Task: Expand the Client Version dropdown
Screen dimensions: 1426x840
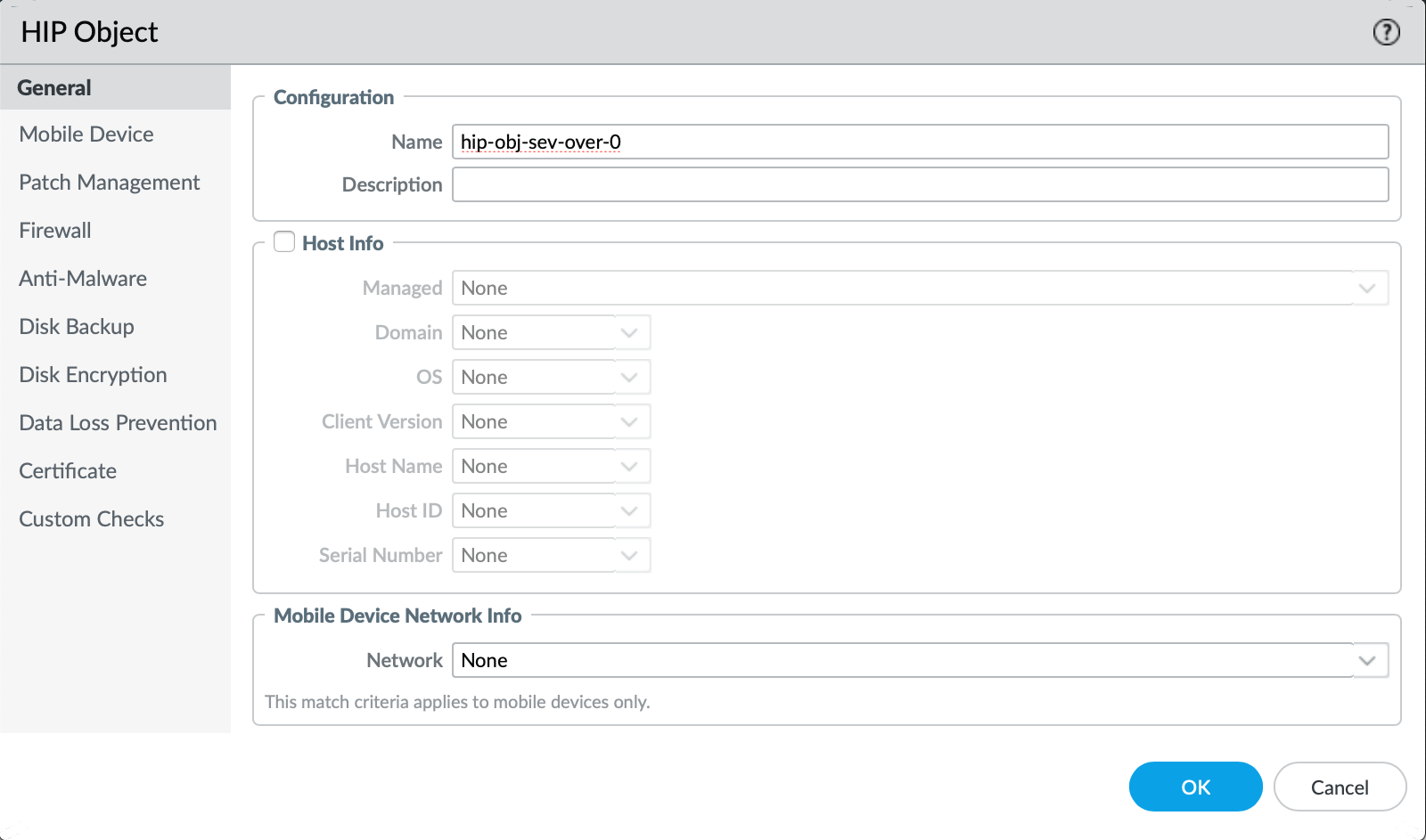Action: click(629, 421)
